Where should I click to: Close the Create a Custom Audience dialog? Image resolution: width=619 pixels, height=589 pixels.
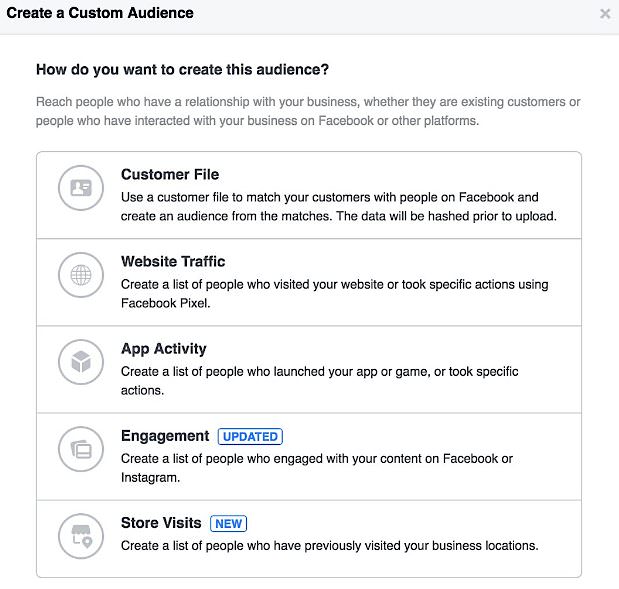(604, 14)
